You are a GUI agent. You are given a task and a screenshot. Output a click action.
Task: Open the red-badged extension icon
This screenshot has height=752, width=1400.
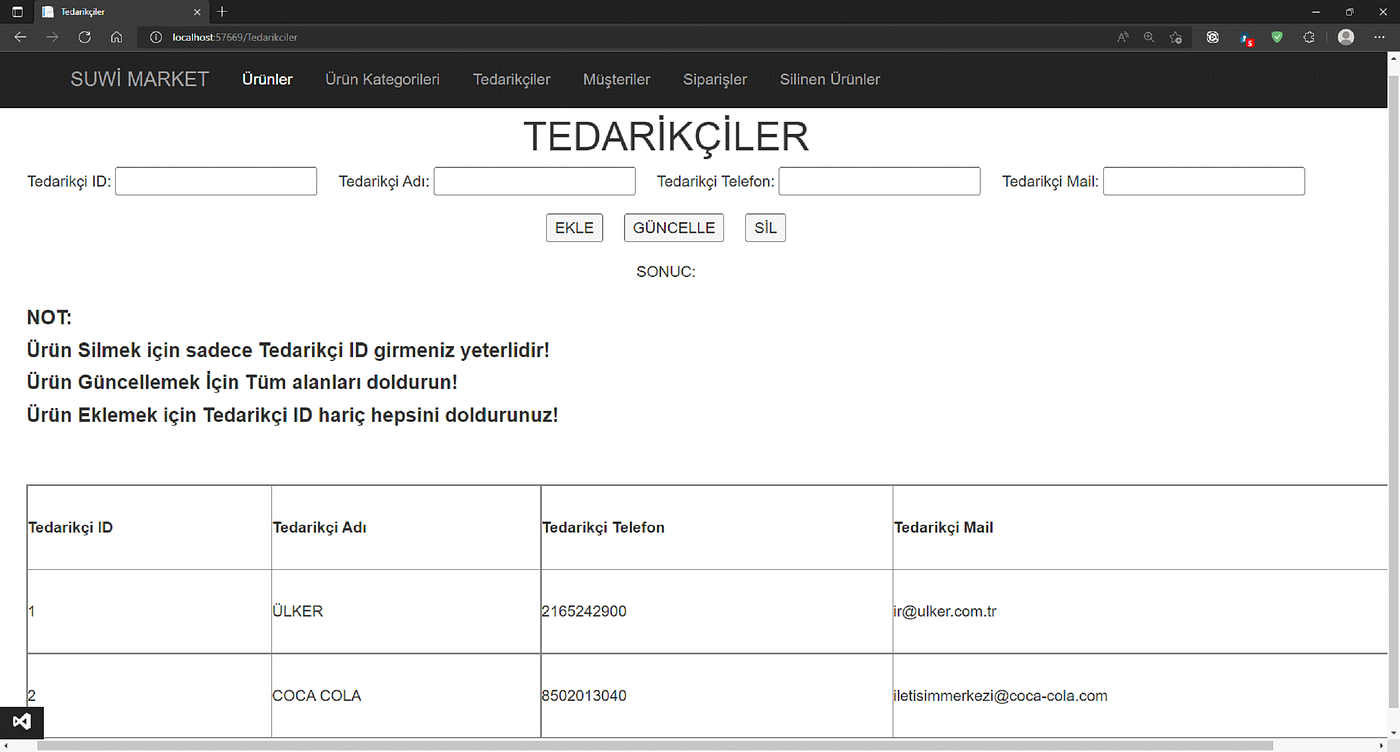[x=1246, y=37]
